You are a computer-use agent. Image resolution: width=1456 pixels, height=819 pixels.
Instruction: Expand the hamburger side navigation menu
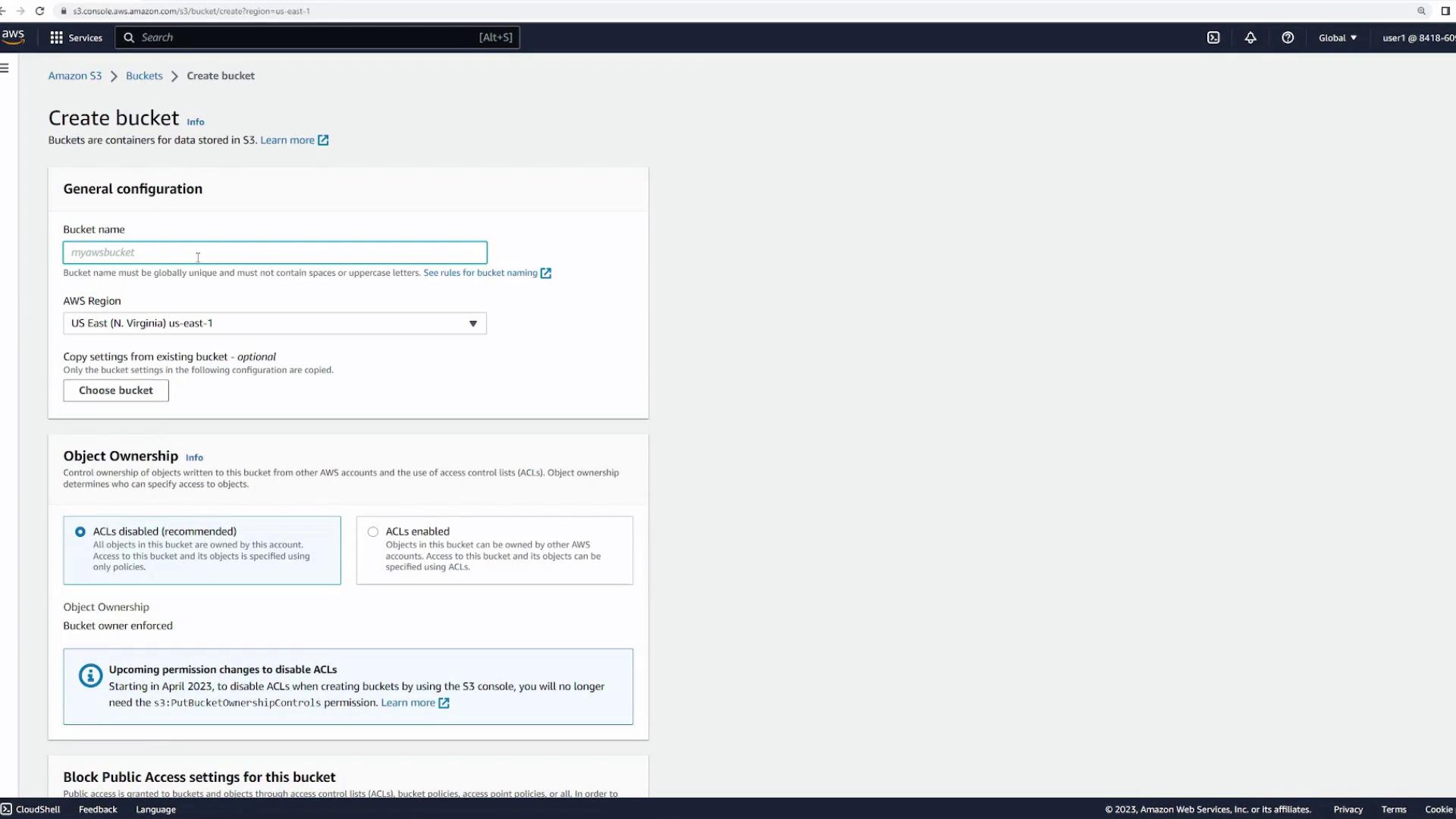pyautogui.click(x=5, y=68)
